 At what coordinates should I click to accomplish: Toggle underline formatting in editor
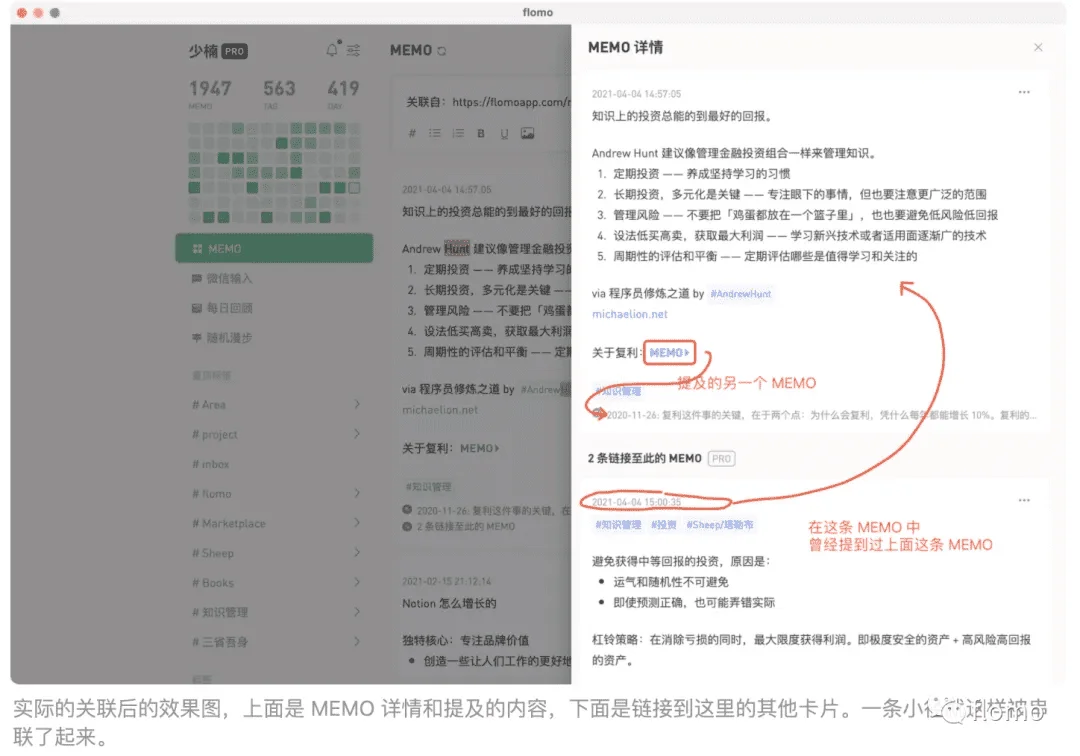[504, 133]
